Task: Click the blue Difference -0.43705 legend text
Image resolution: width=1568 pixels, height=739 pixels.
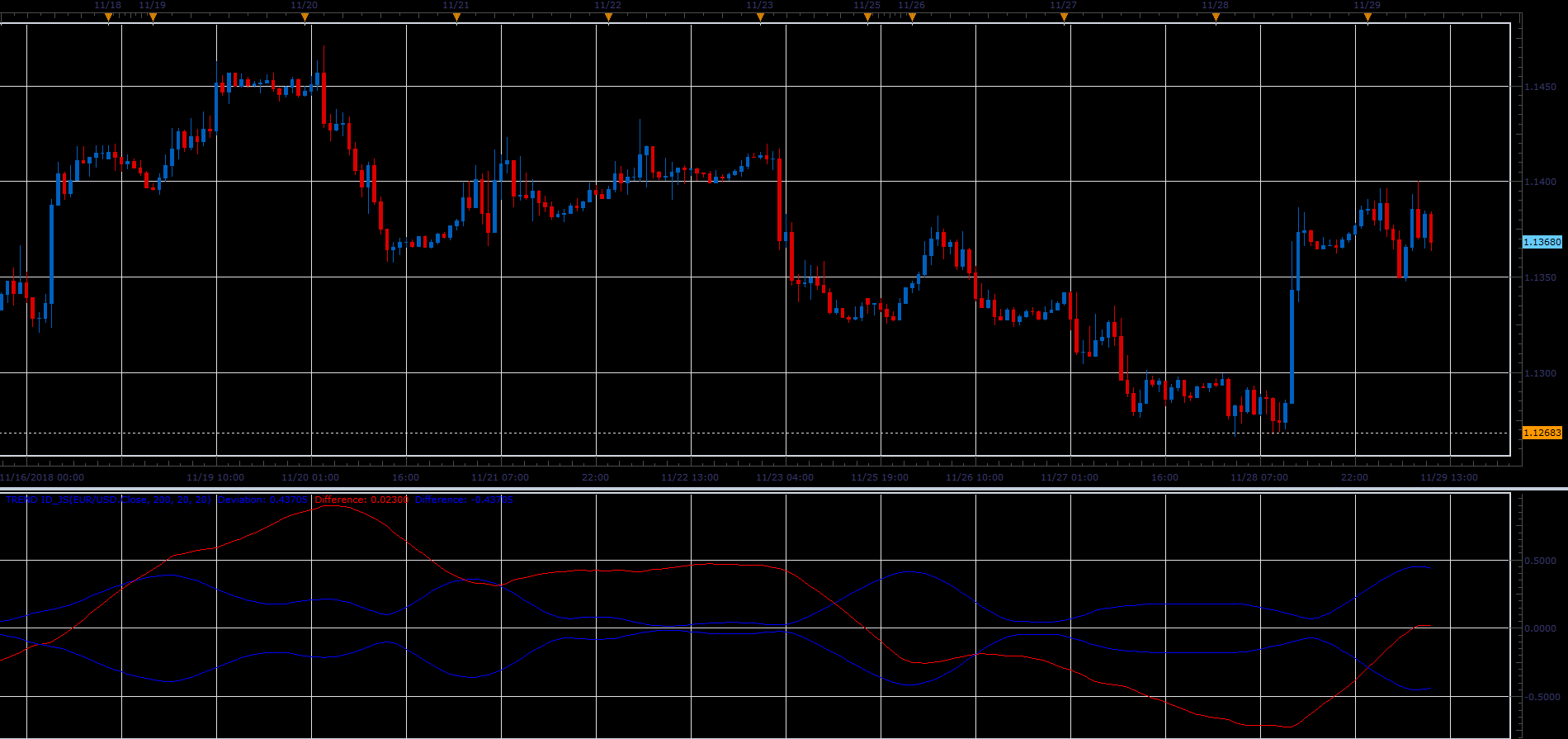Action: point(464,500)
